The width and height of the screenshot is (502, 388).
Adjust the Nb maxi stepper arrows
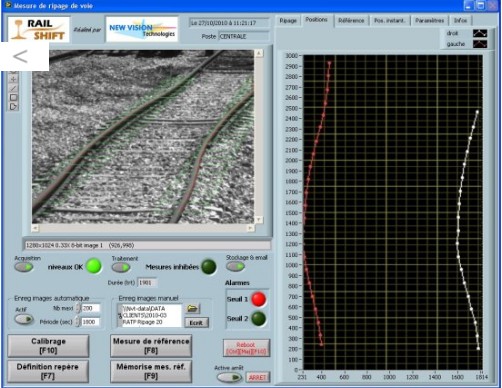(78, 308)
